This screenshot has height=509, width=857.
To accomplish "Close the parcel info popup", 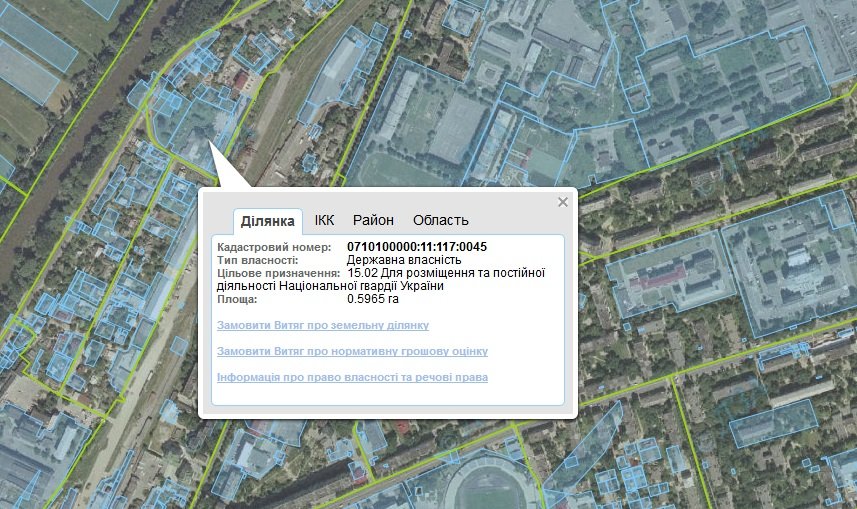I will coord(563,202).
